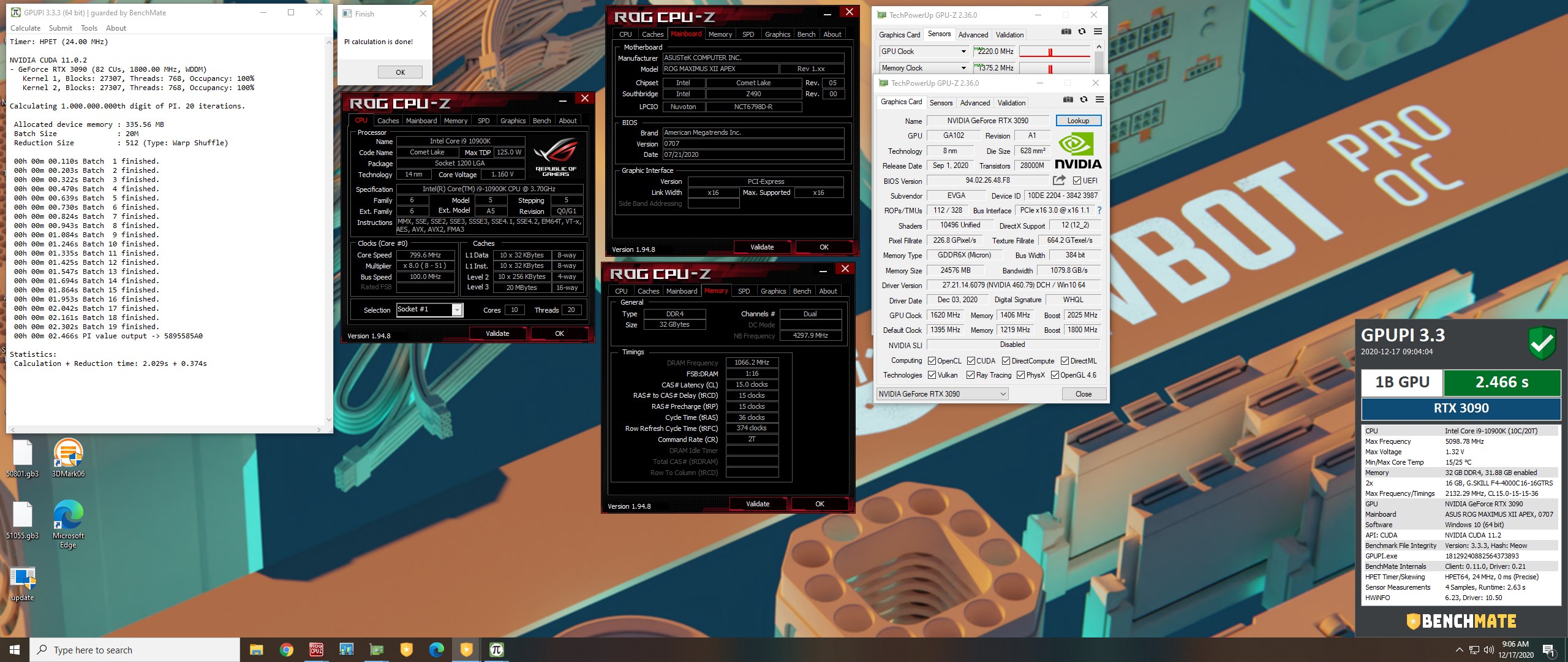
Task: Open File Explorer from the taskbar
Action: pos(256,650)
